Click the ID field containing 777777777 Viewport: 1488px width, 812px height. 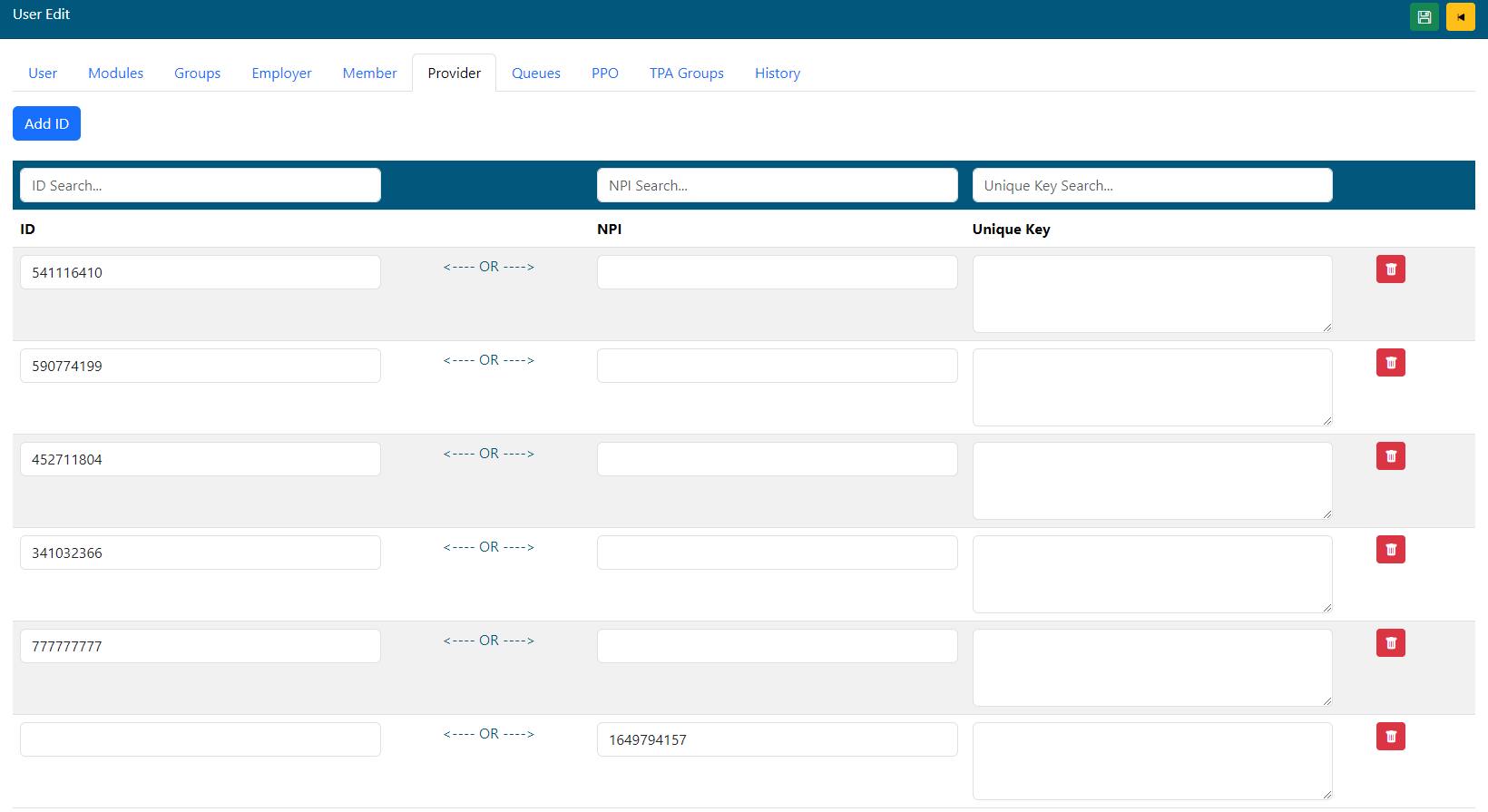(x=200, y=647)
